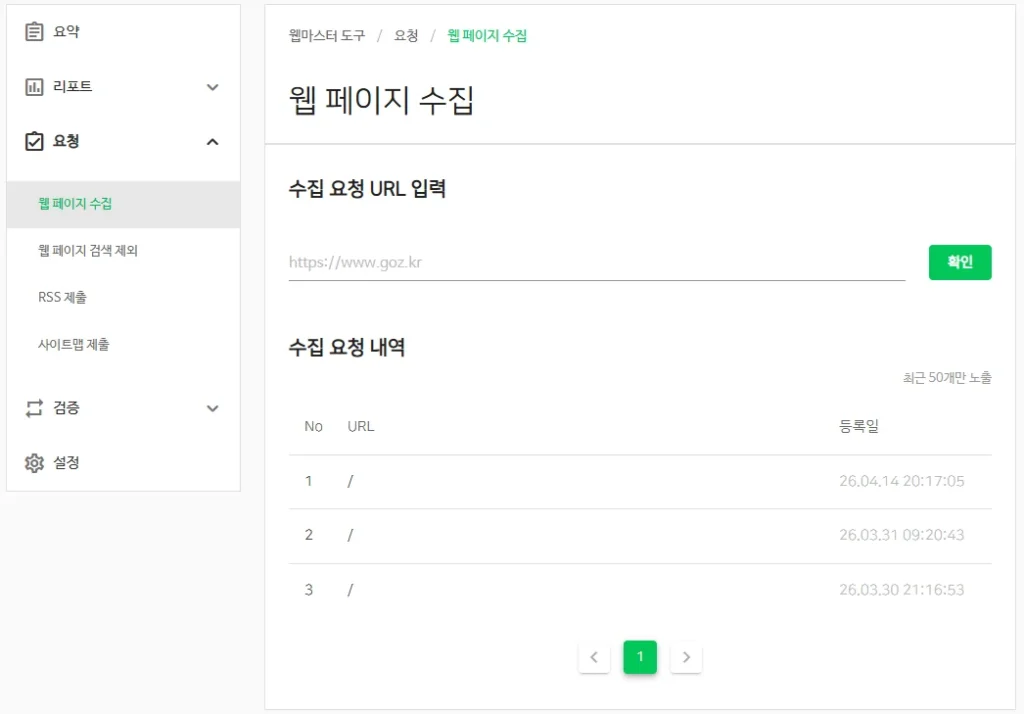
Task: Click the 검증 arrows icon
Action: pos(35,408)
